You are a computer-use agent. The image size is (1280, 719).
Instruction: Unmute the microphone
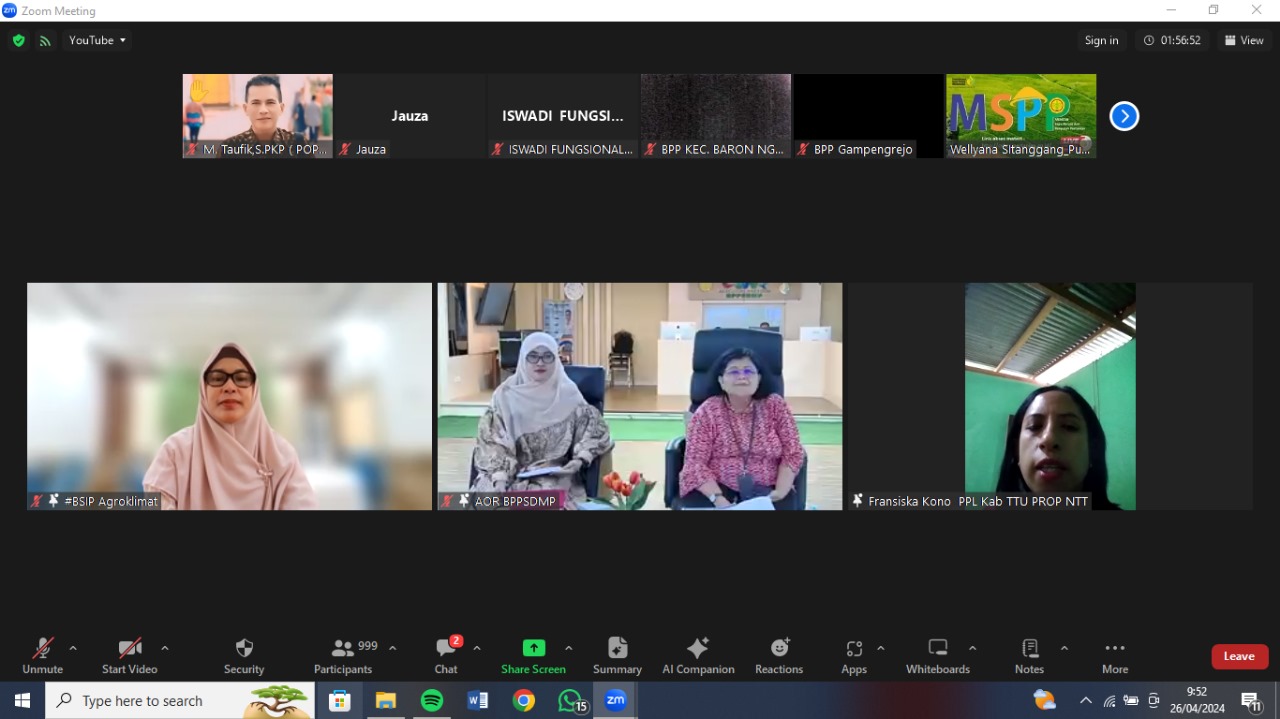(x=42, y=656)
